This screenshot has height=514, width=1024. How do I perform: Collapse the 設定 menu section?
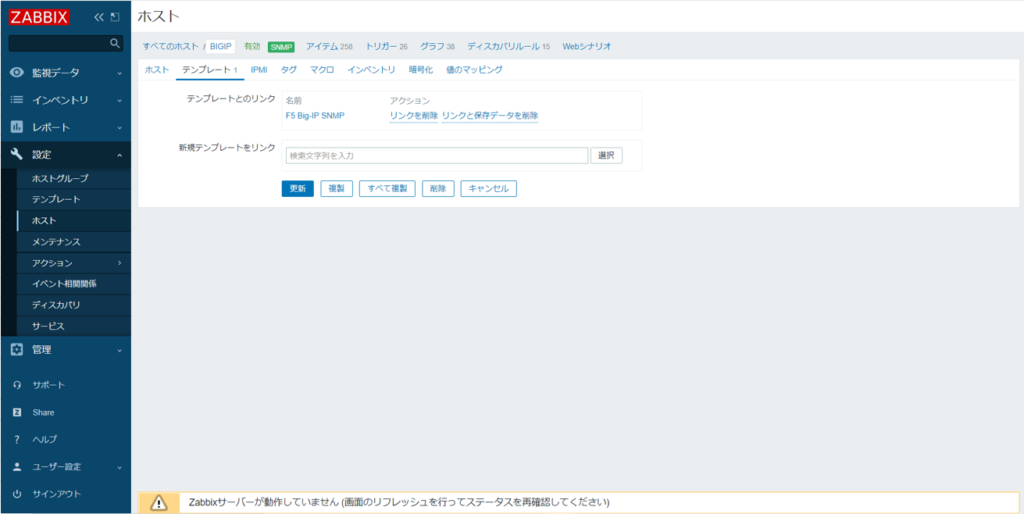[x=65, y=155]
